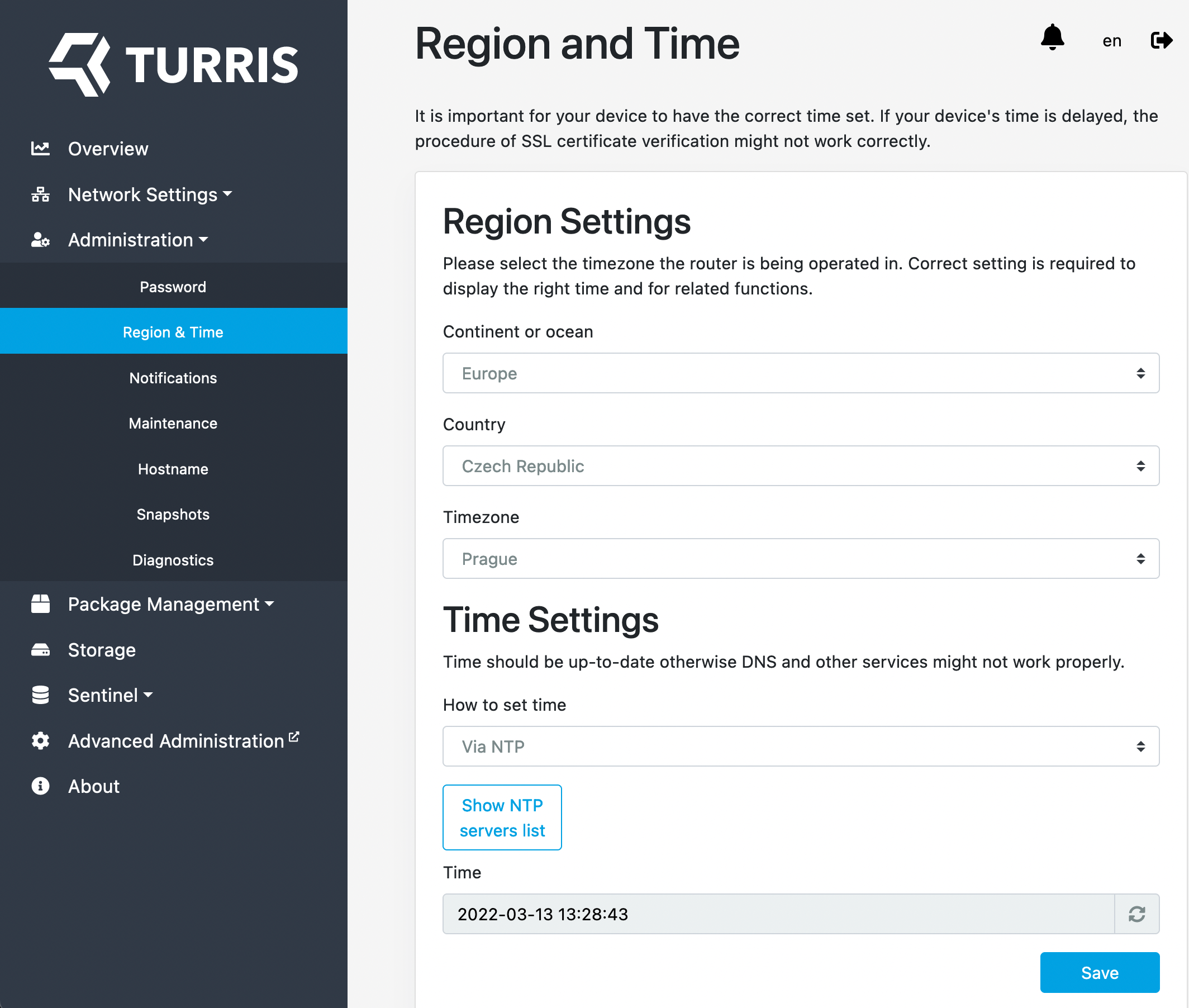
Task: Refresh the current time display
Action: [1136, 914]
